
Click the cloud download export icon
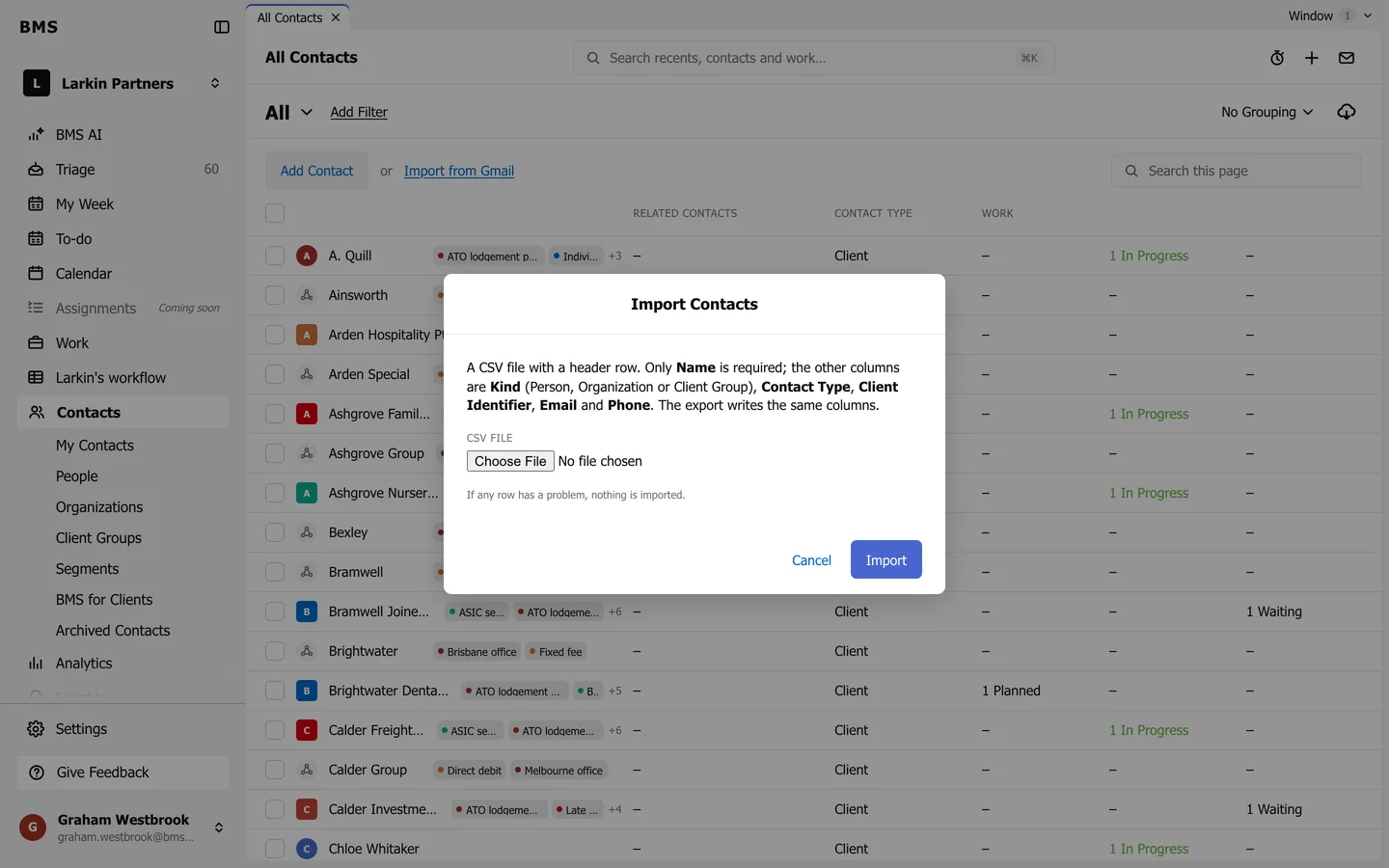click(x=1347, y=112)
